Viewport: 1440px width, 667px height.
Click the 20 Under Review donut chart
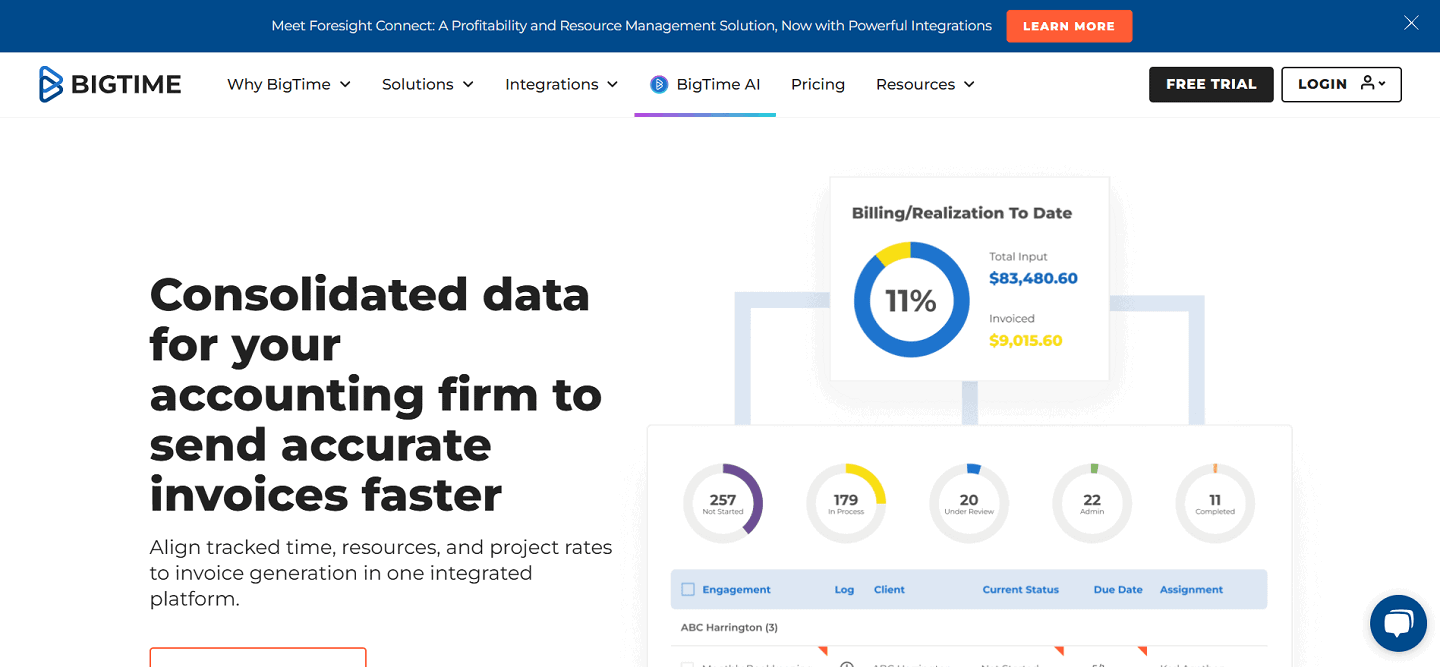[968, 503]
